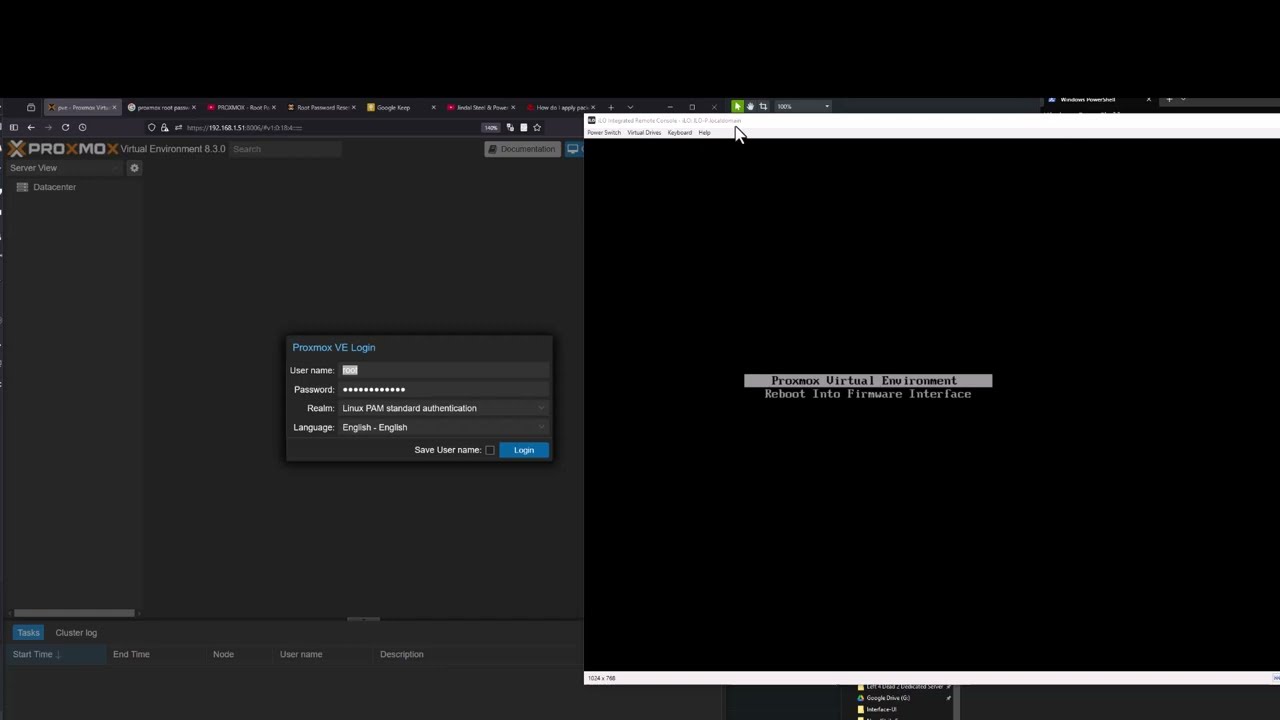The image size is (1280, 720).
Task: Click the horizontal scrollbar under the tree
Action: (73, 613)
